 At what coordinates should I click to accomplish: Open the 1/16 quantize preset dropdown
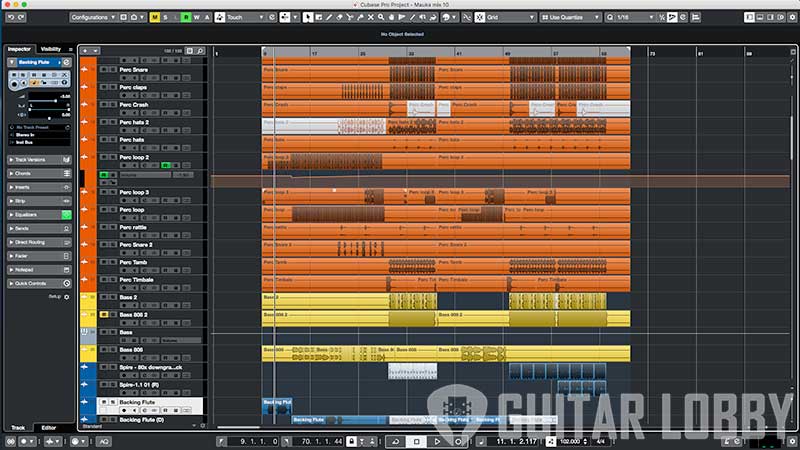click(x=635, y=17)
